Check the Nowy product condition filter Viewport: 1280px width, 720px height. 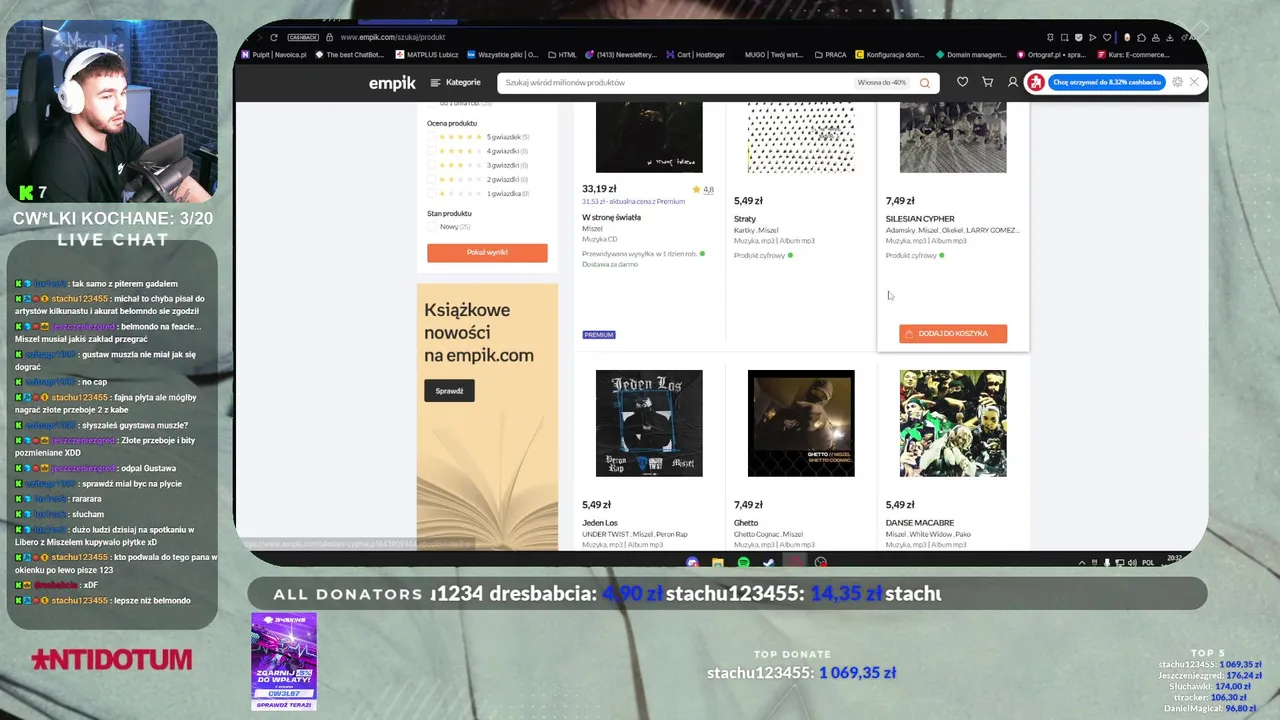(x=432, y=227)
